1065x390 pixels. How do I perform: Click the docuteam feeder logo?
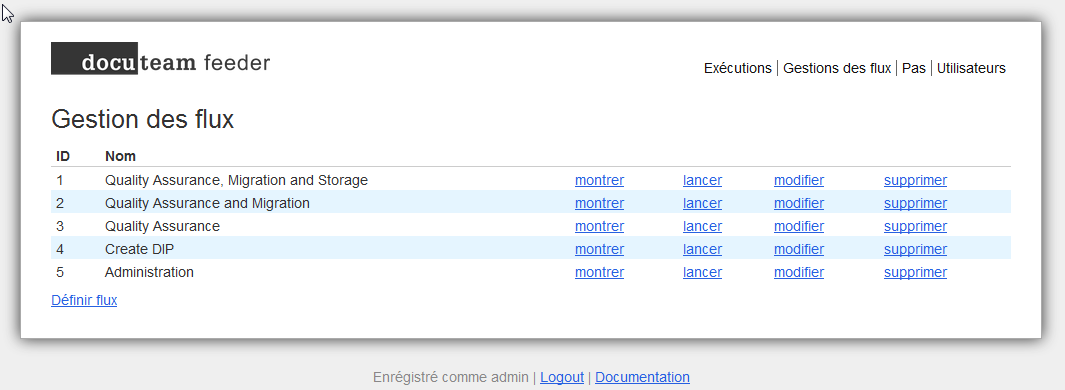(x=160, y=59)
